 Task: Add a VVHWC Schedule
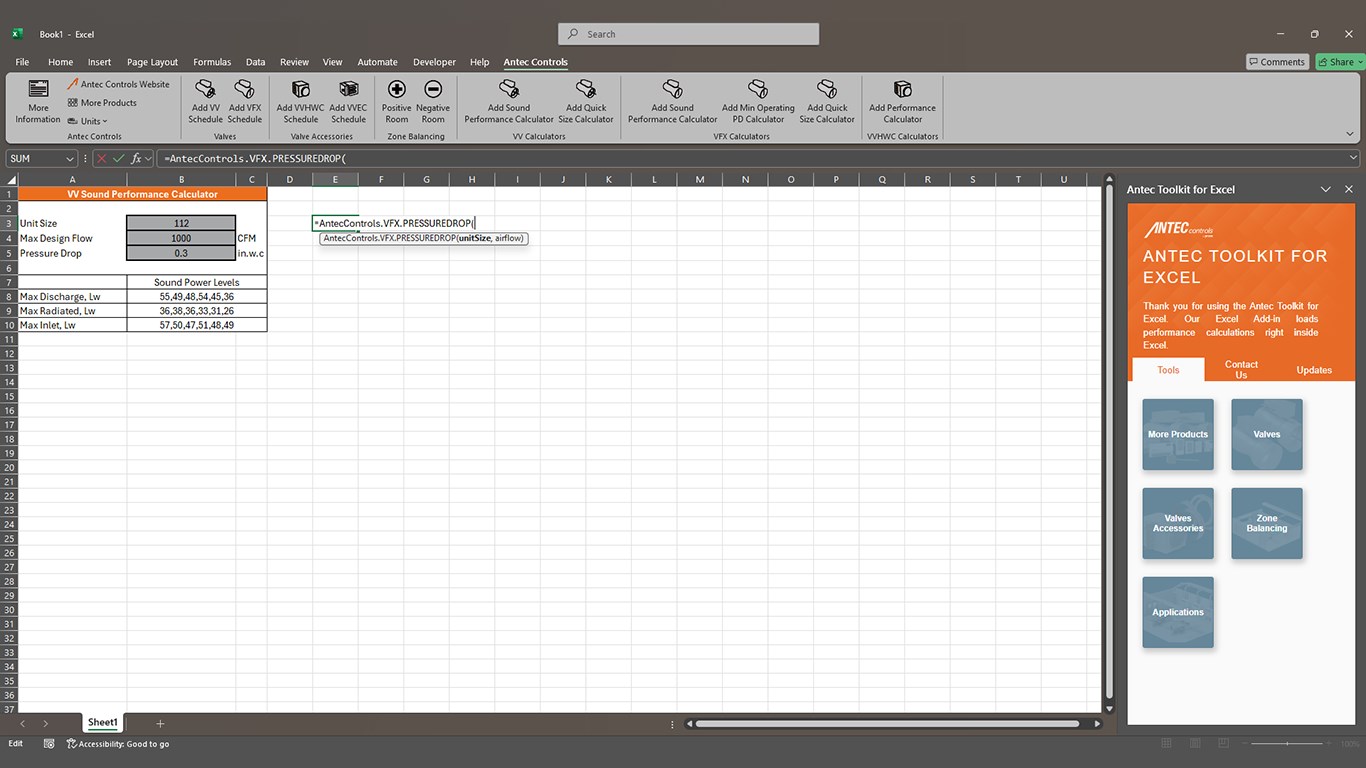click(x=300, y=101)
